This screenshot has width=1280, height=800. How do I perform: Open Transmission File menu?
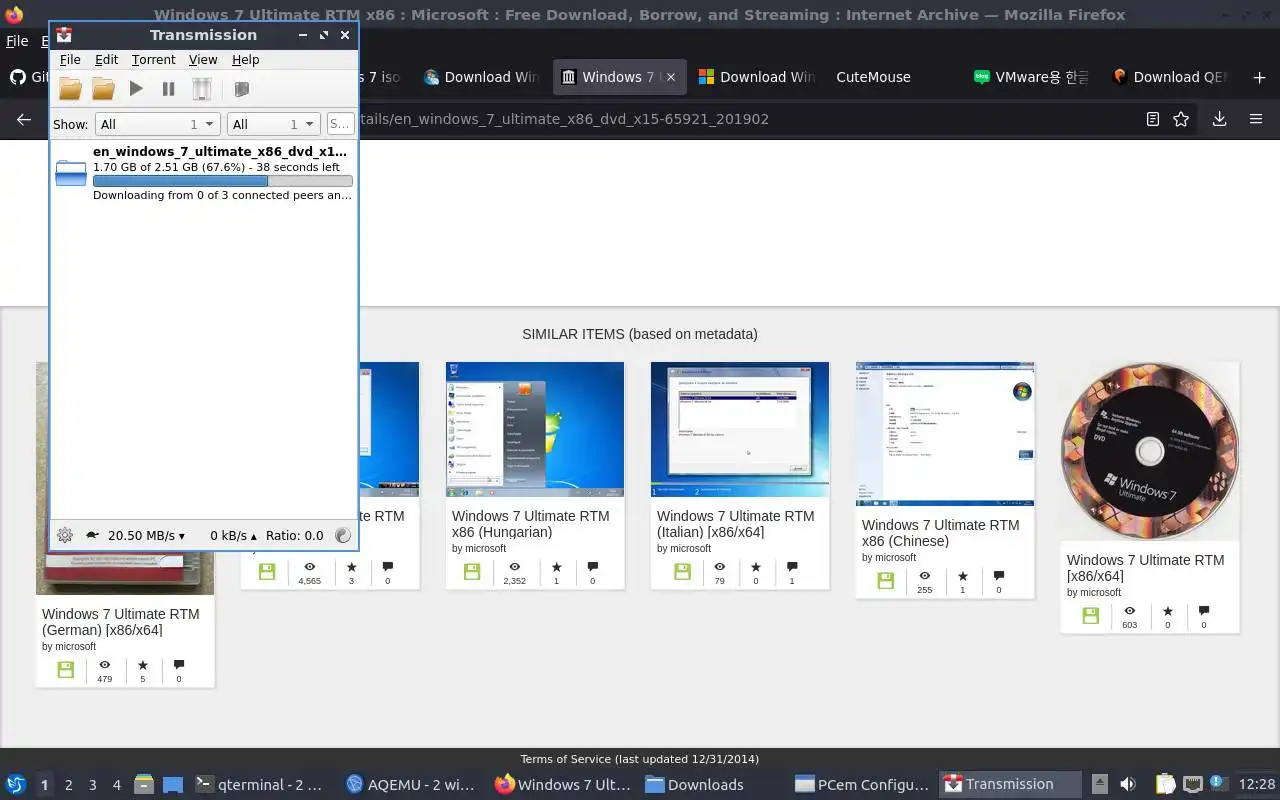(x=70, y=60)
